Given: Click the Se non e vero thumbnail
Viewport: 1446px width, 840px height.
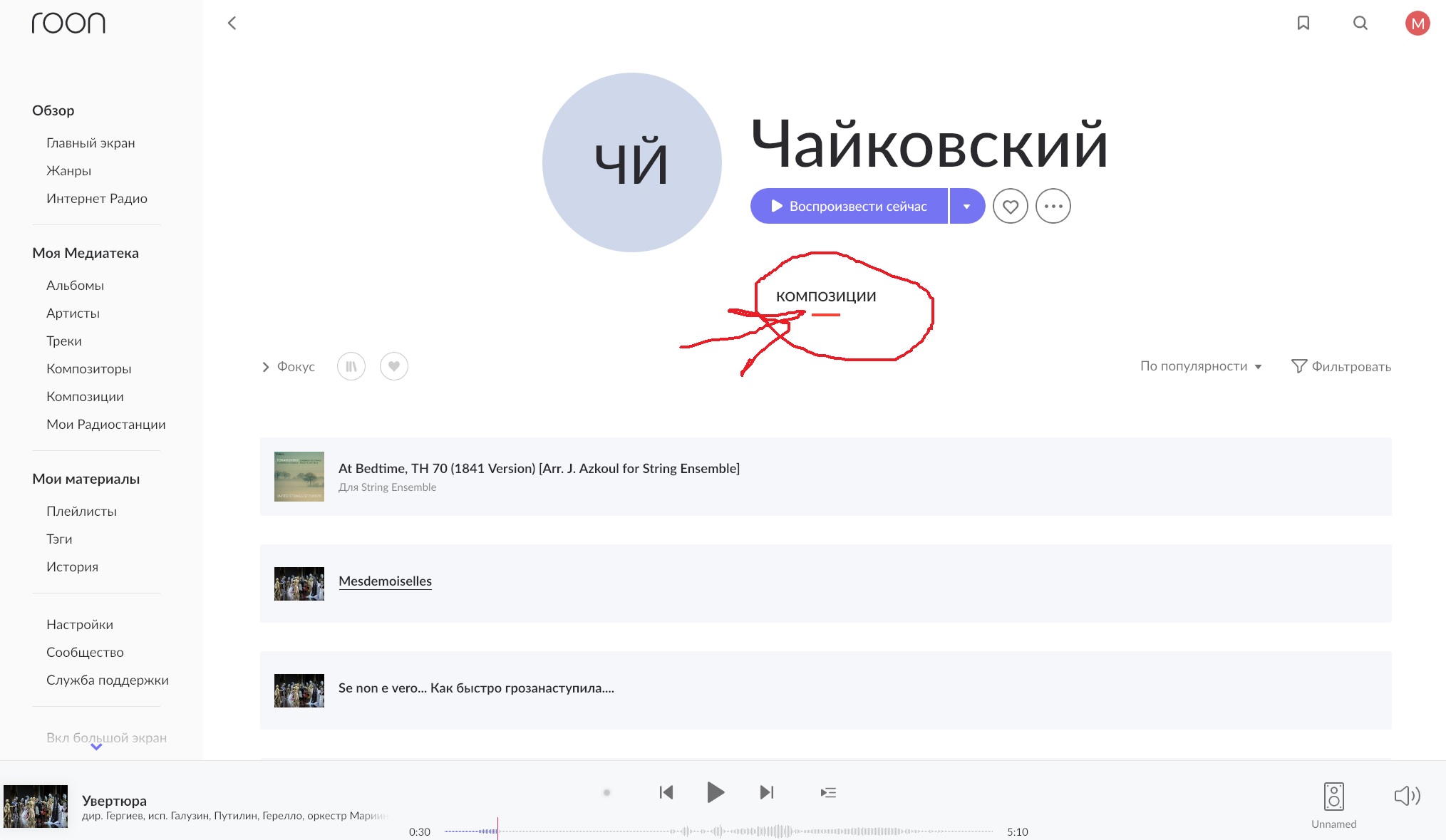Looking at the screenshot, I should [x=299, y=690].
